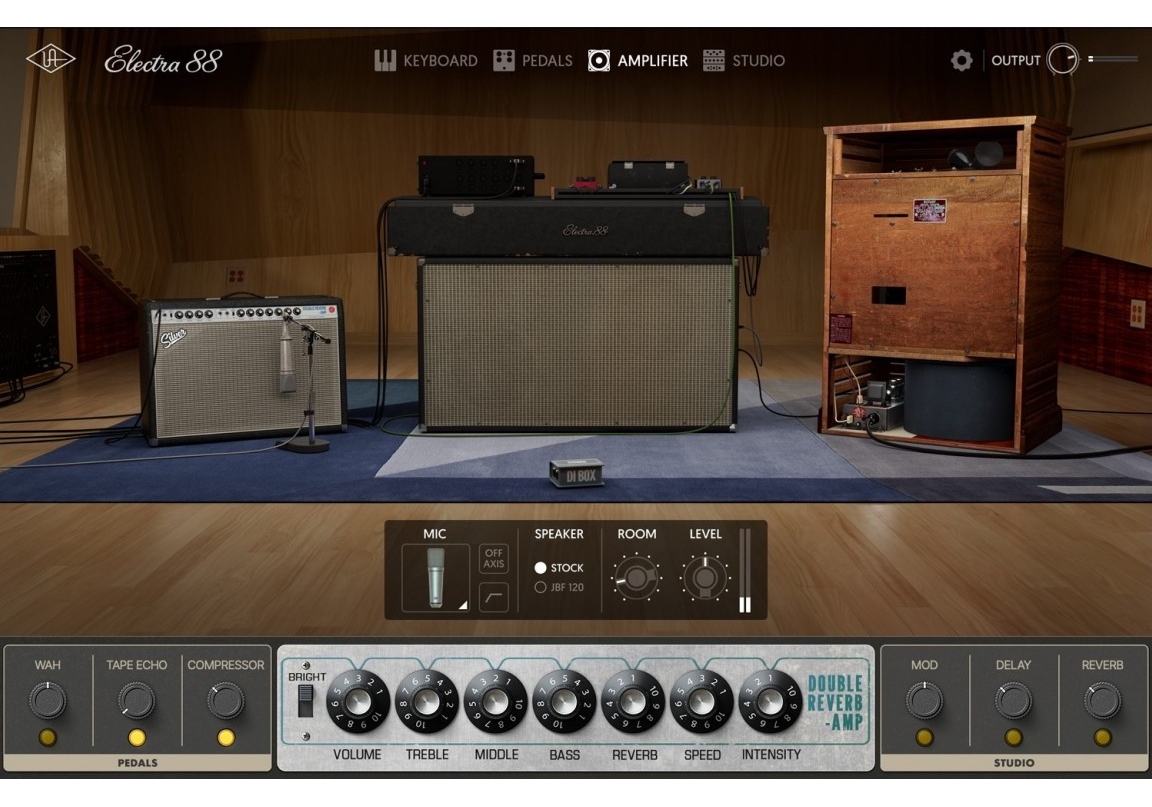Adjust the Output knob
Screen dimensions: 1152x807
click(x=1062, y=60)
